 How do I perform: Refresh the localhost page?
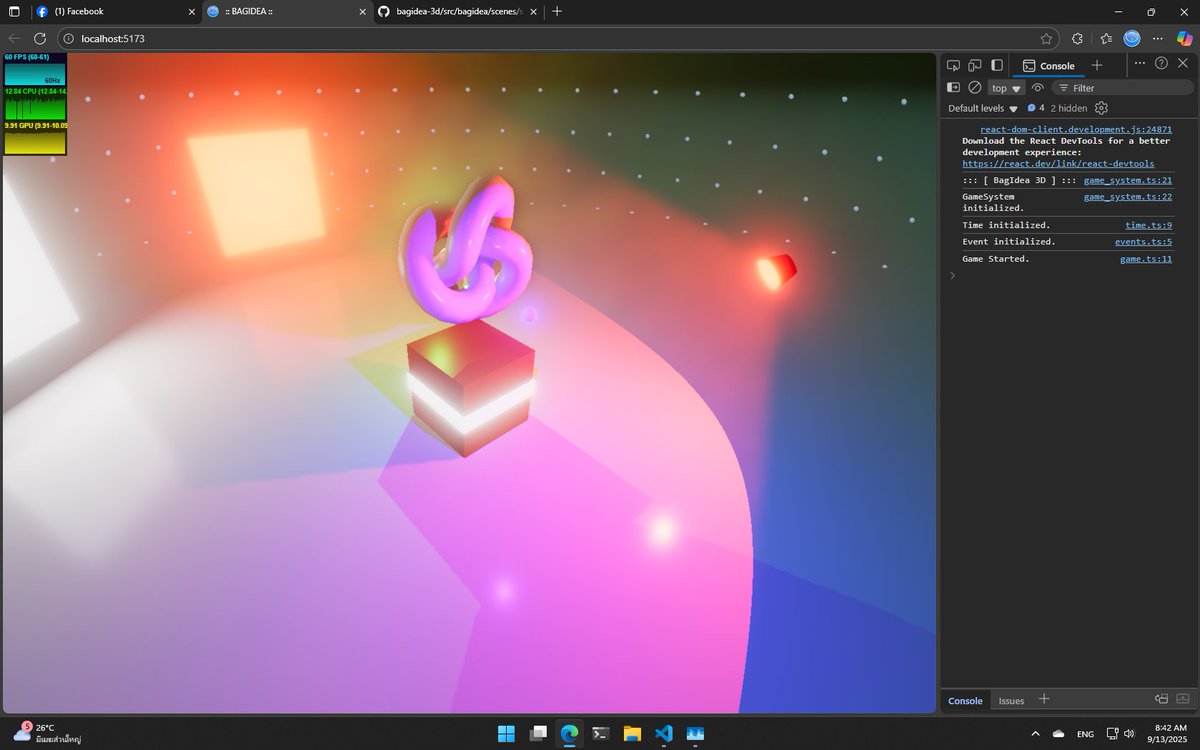[40, 38]
